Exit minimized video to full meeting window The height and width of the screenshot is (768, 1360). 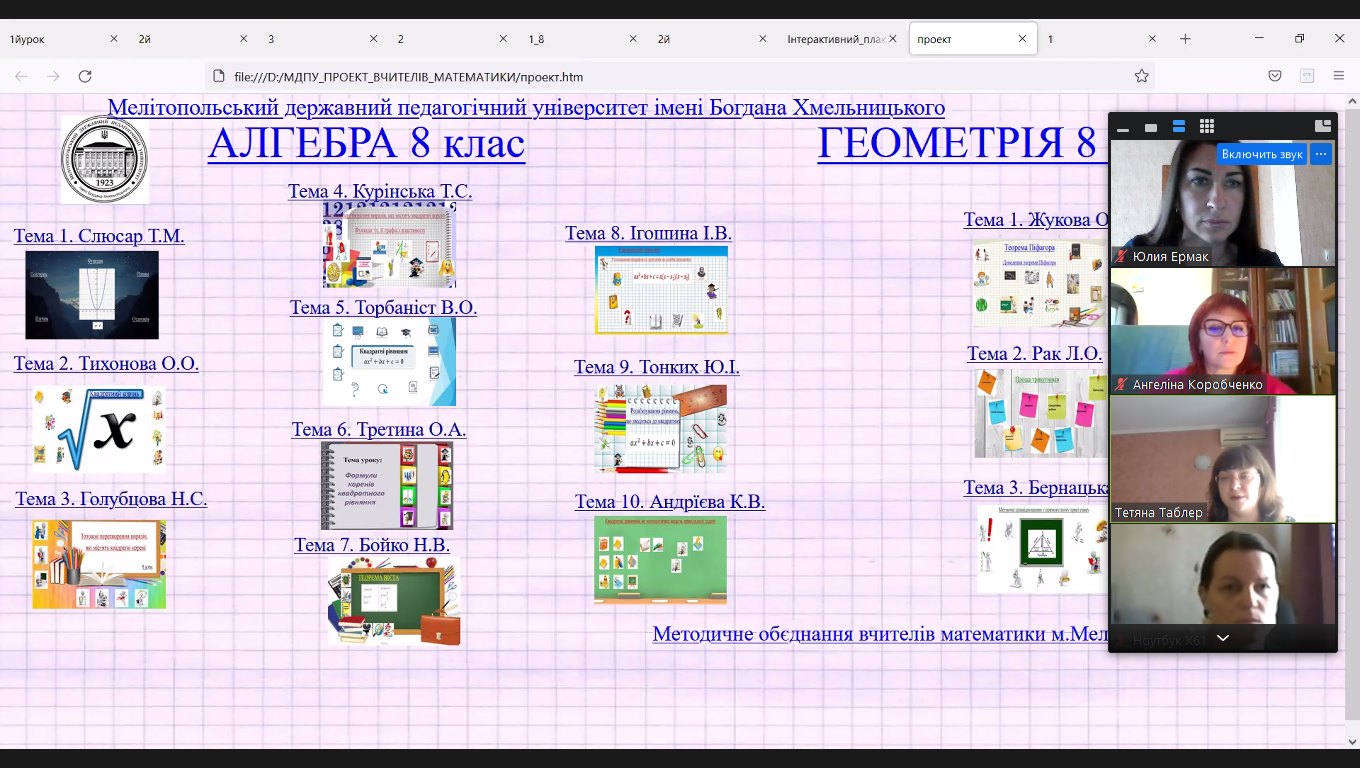(x=1322, y=126)
